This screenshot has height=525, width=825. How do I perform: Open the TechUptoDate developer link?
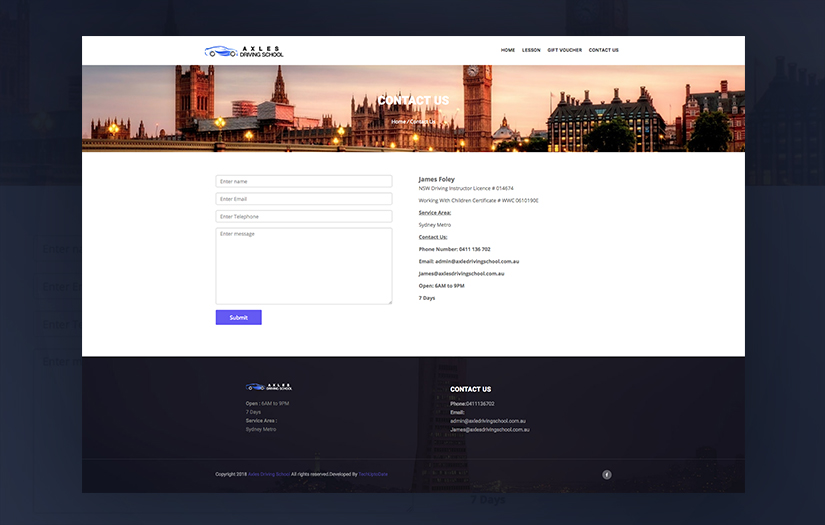point(373,474)
